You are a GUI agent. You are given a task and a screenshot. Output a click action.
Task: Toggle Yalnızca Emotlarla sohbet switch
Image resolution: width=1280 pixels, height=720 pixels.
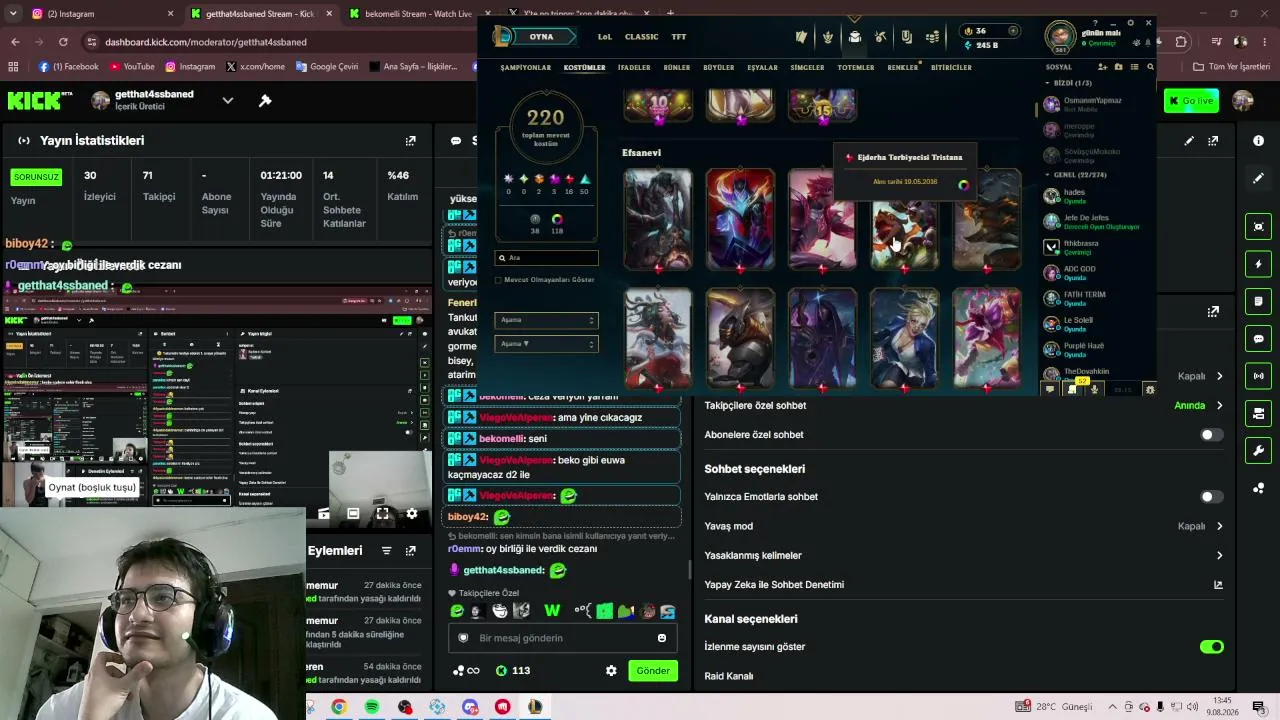click(x=1211, y=497)
